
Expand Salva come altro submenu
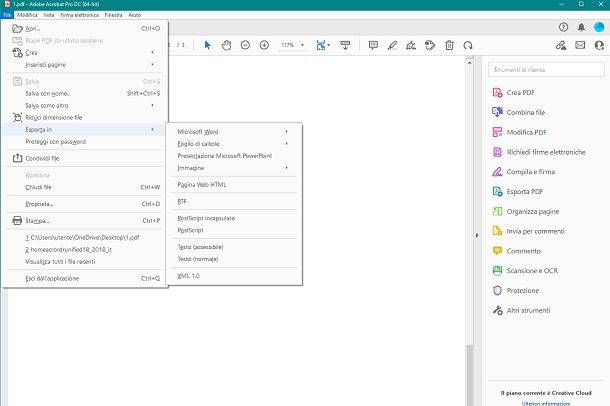(84, 105)
